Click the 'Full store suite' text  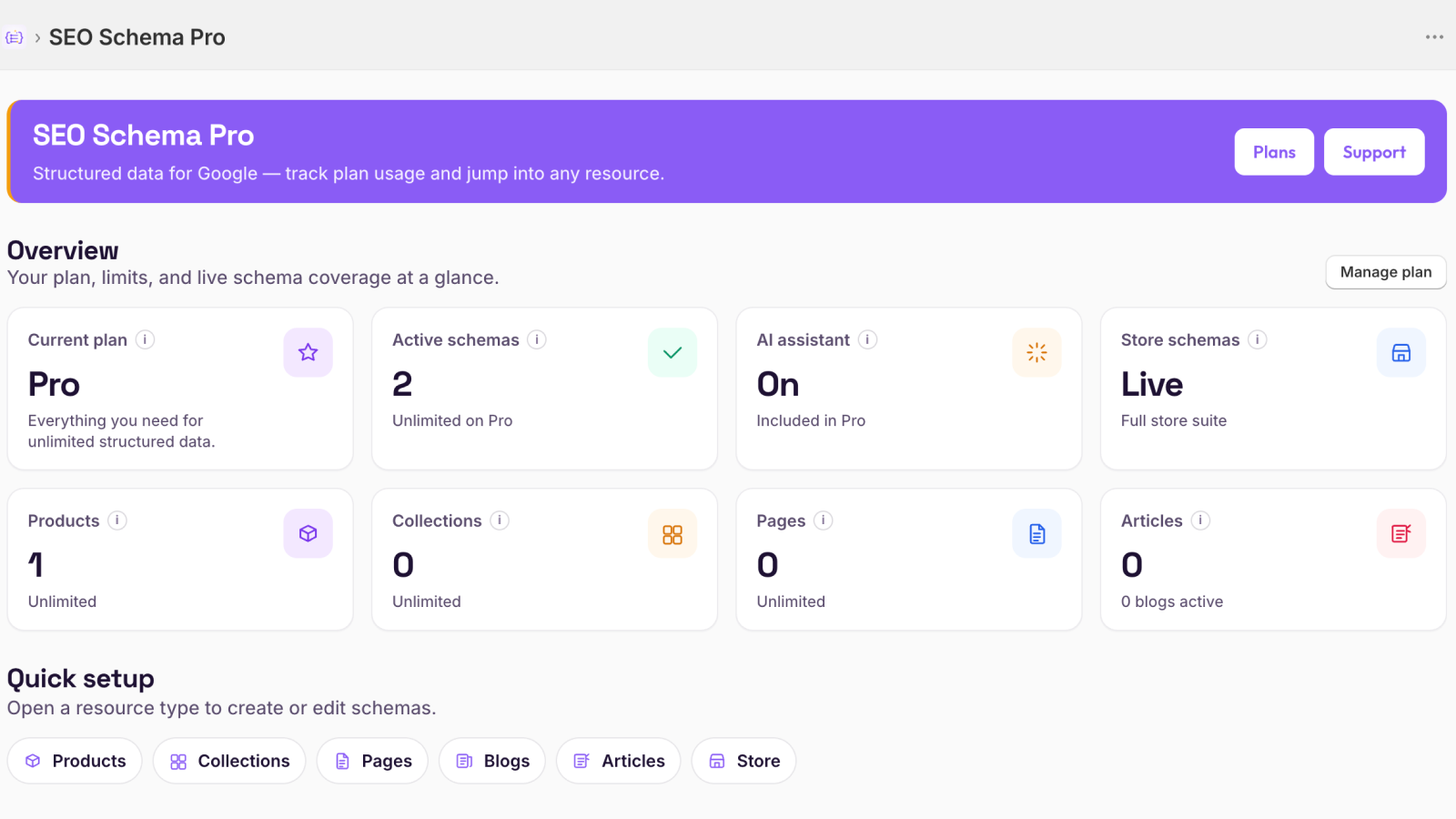[x=1174, y=420]
